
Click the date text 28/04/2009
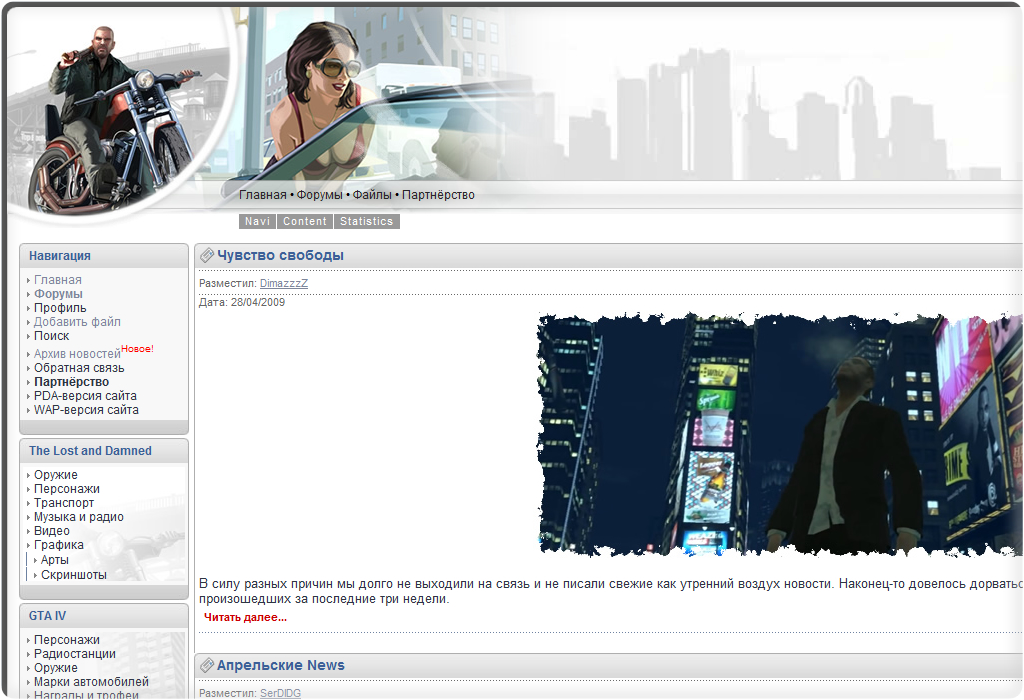point(258,302)
